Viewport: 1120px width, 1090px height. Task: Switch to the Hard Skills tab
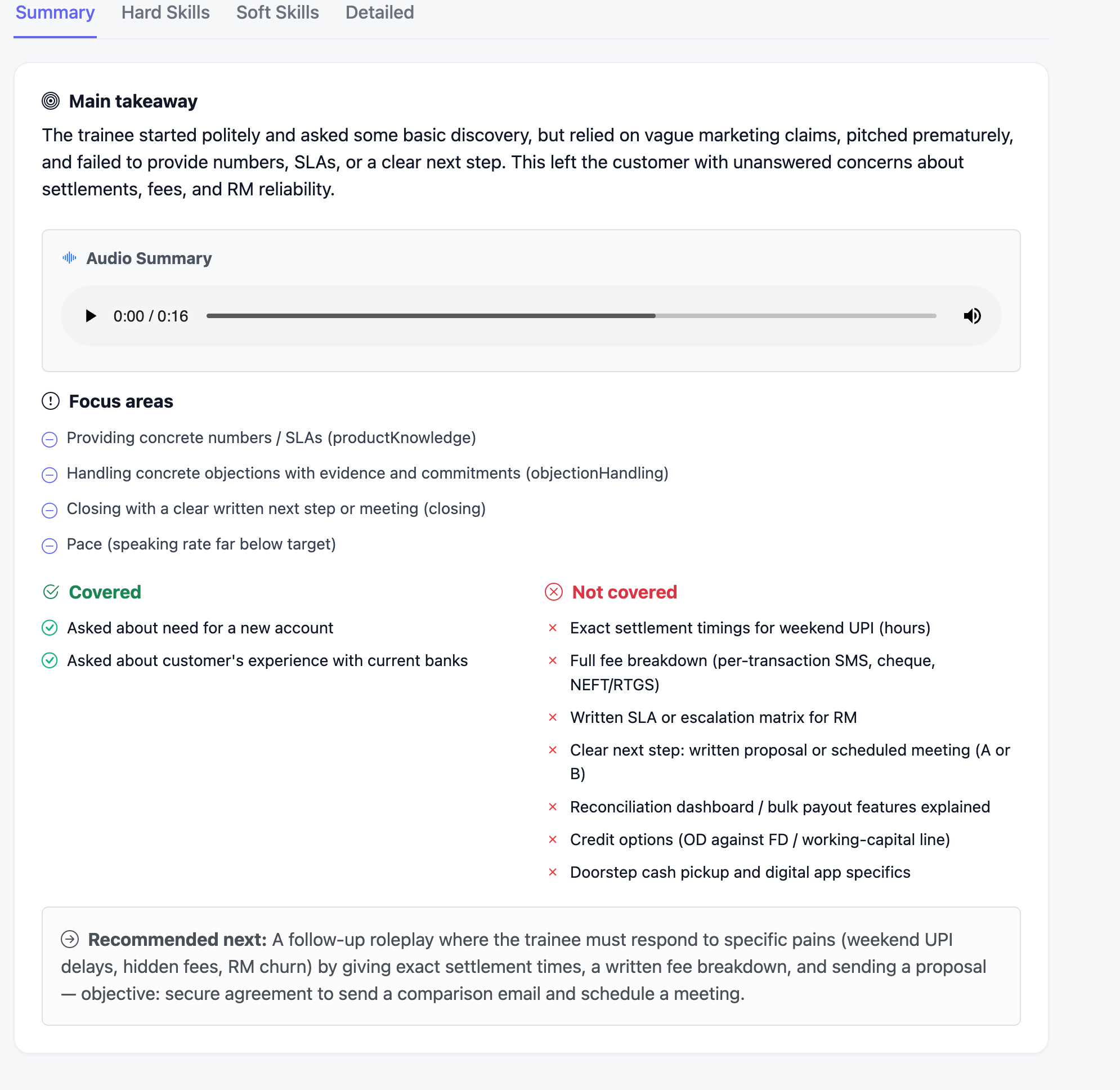pyautogui.click(x=165, y=12)
